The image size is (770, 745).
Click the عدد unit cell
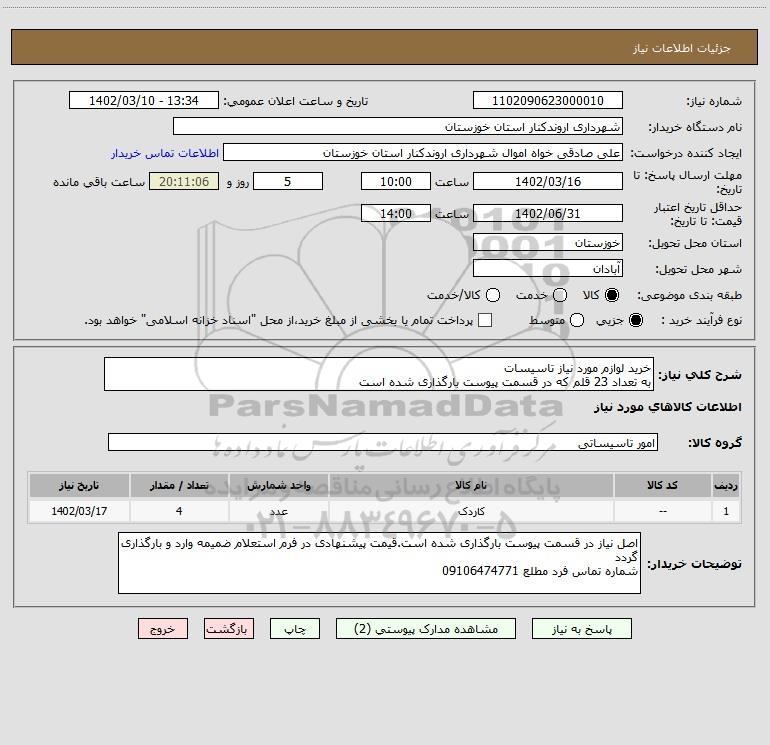pos(278,511)
